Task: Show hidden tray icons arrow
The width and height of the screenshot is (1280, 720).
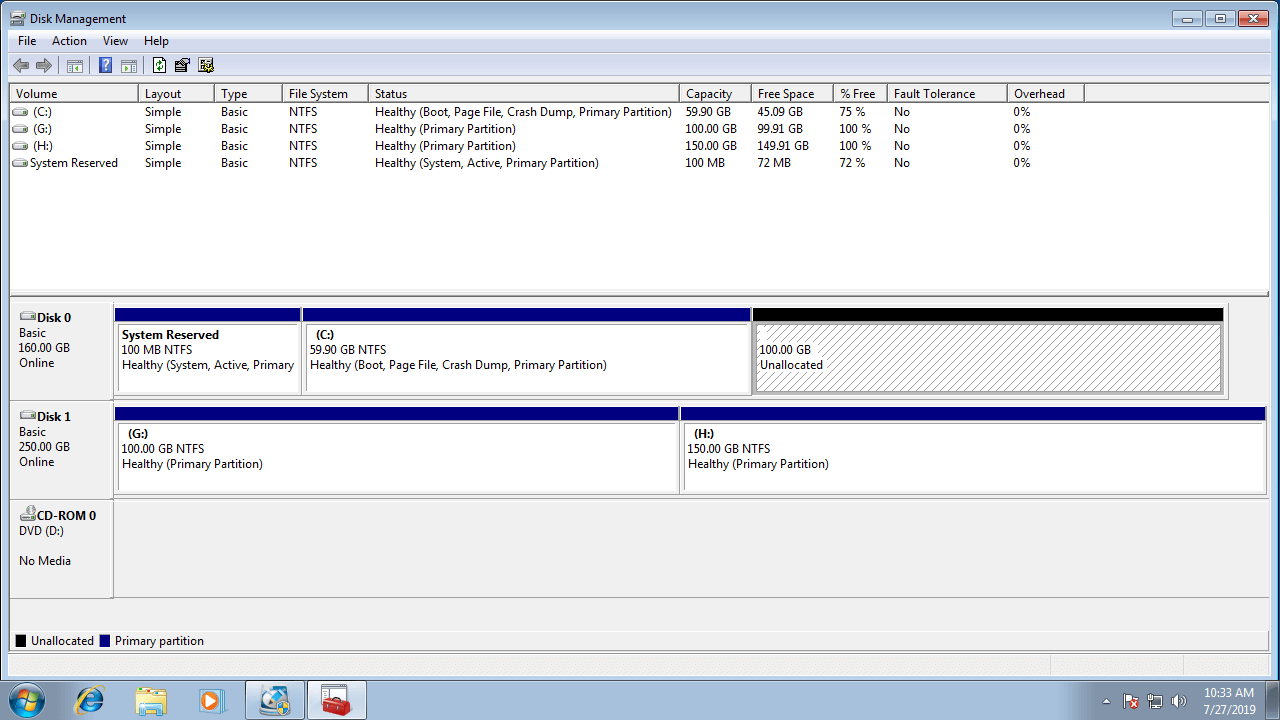Action: click(x=1106, y=701)
